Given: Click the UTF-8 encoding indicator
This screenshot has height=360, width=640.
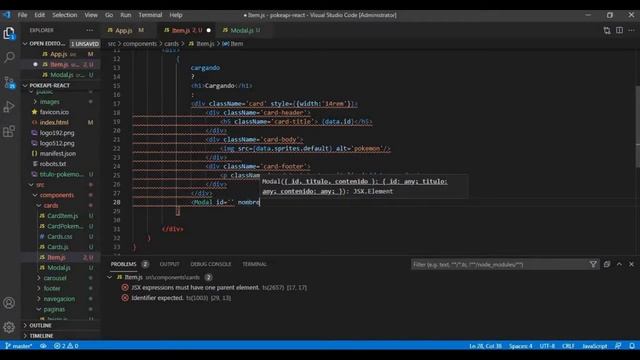Looking at the screenshot, I should (547, 346).
